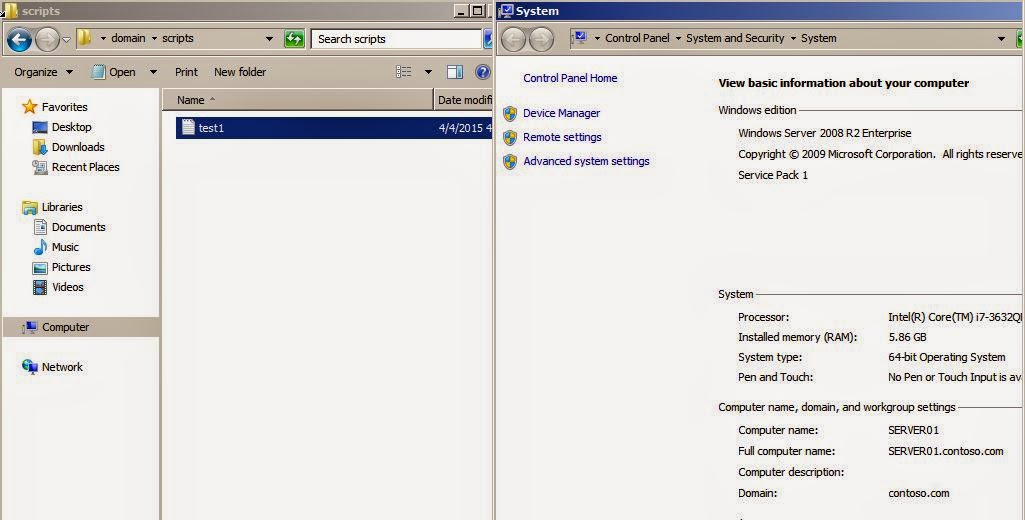Open the Organize menu
Viewport: 1025px width, 520px height.
click(x=43, y=72)
